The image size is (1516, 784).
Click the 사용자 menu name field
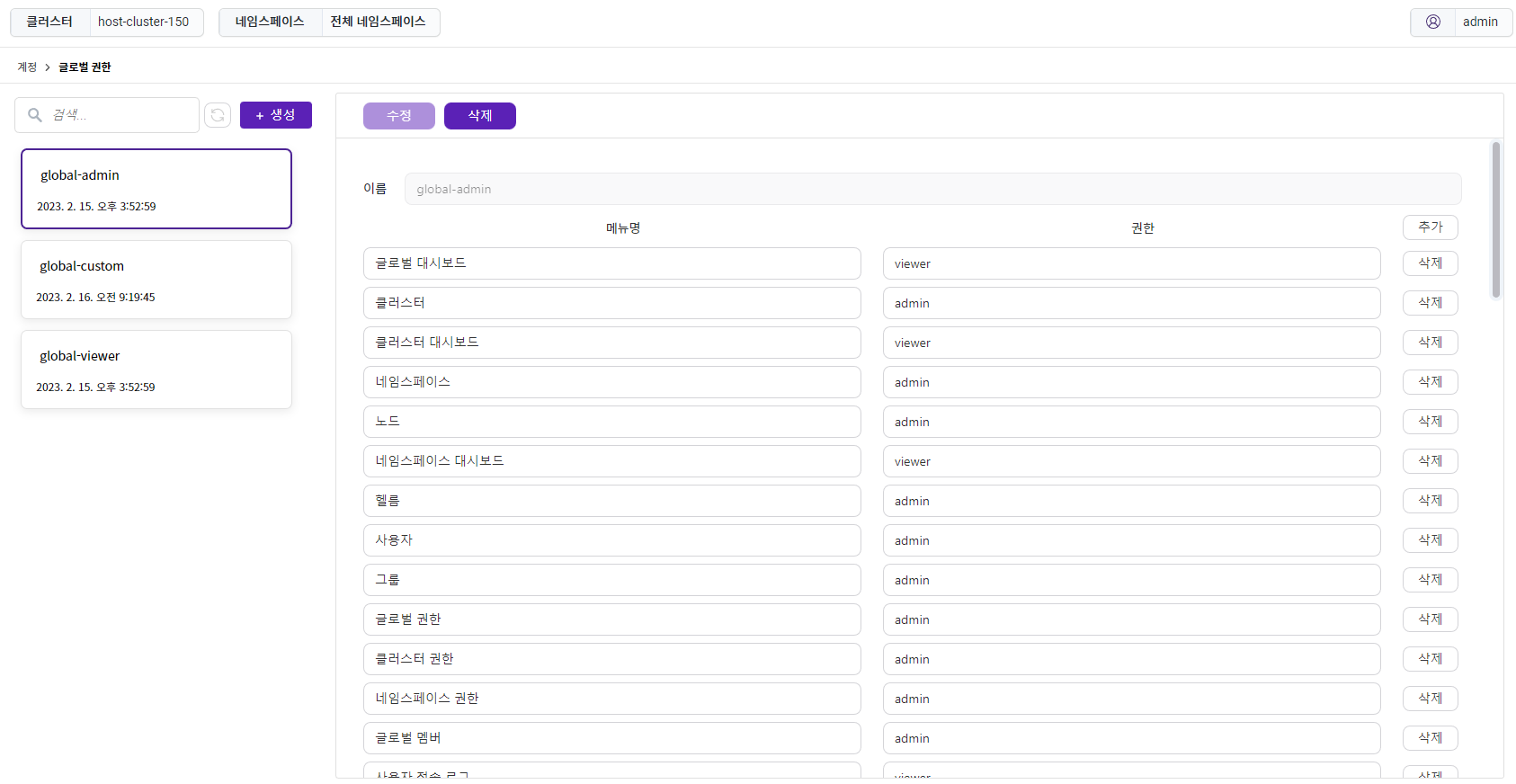612,540
